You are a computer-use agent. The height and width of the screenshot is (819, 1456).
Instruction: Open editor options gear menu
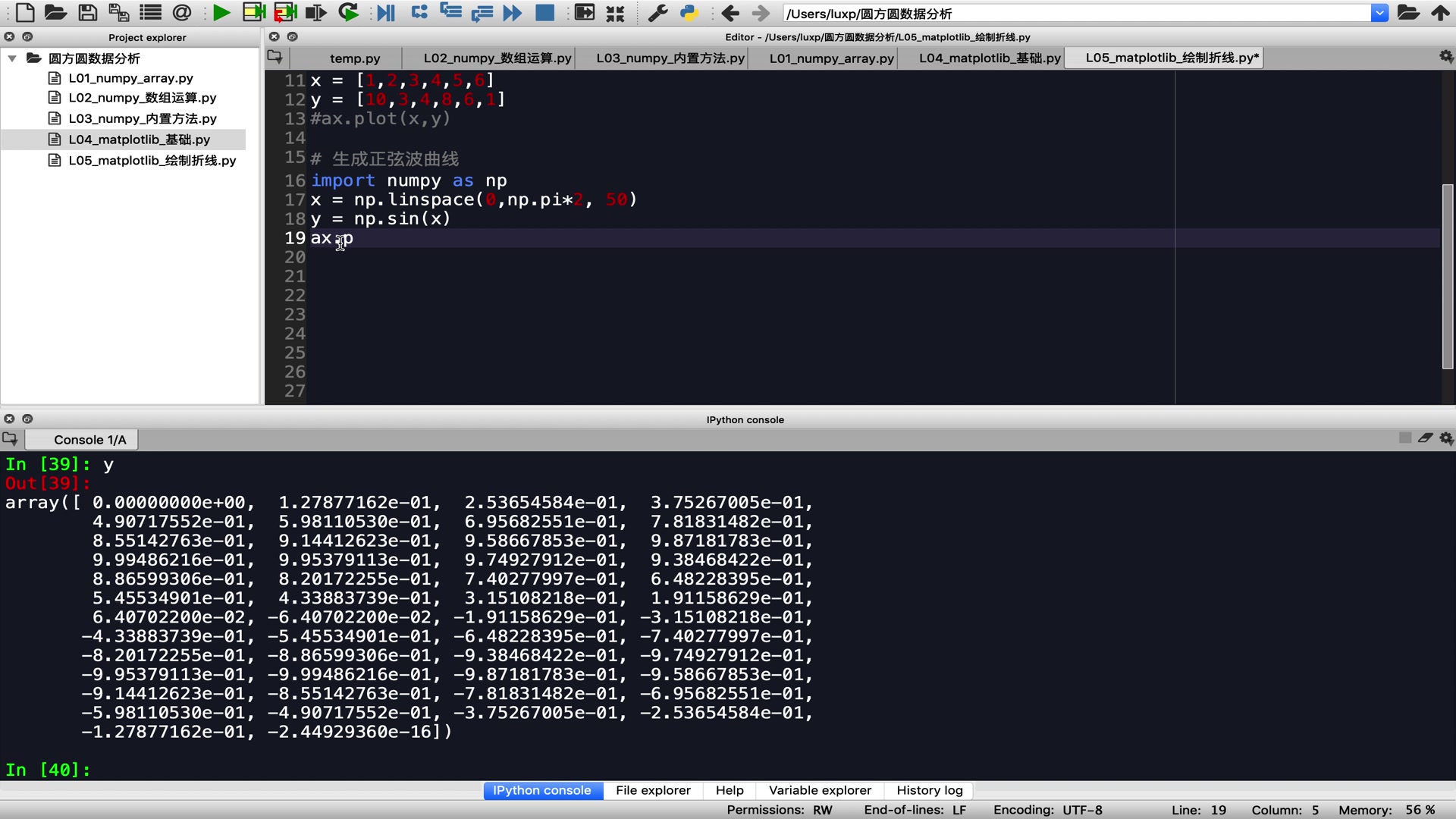click(x=1446, y=57)
